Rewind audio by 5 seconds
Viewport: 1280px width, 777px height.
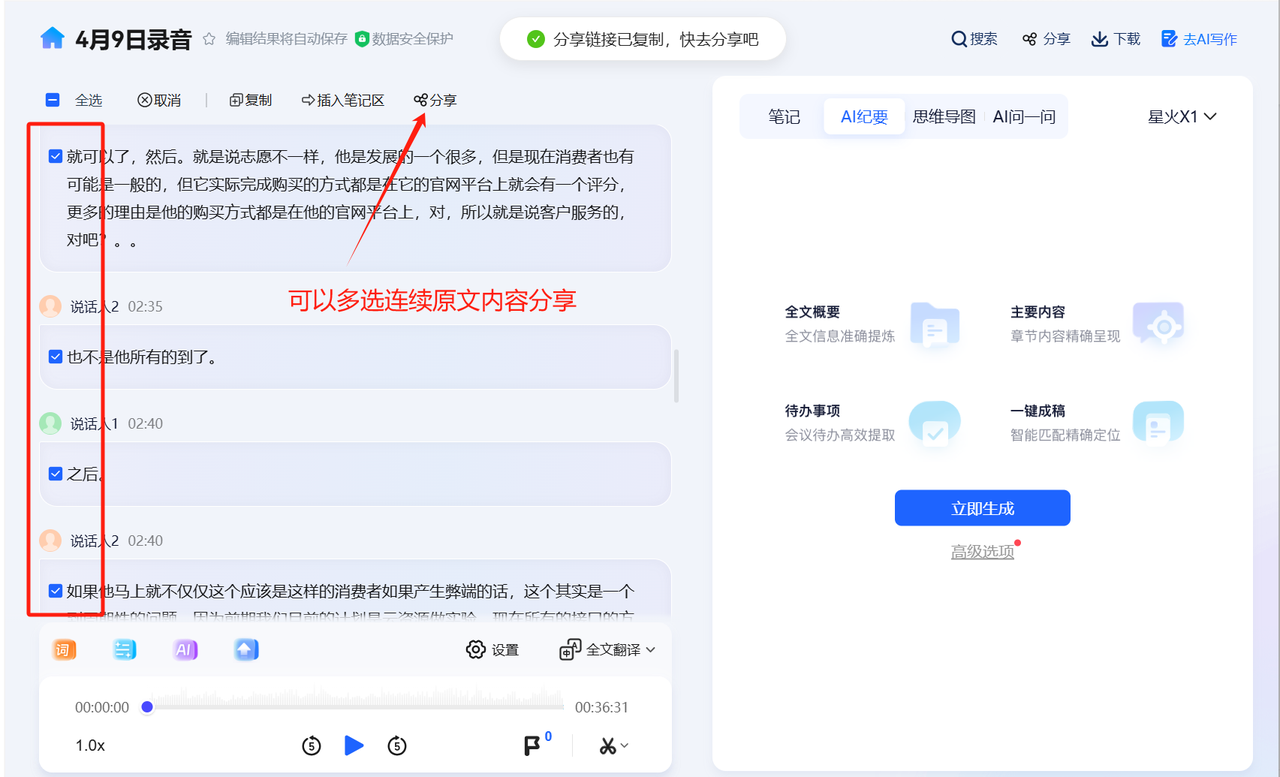[311, 746]
